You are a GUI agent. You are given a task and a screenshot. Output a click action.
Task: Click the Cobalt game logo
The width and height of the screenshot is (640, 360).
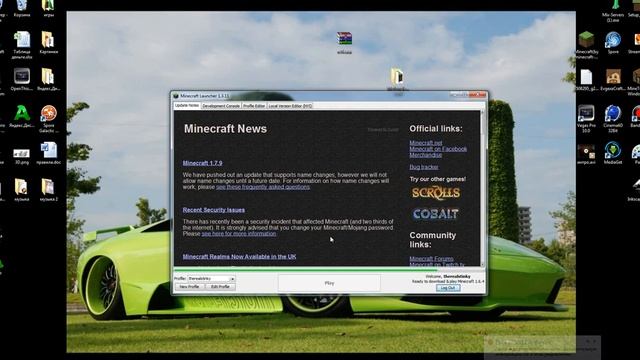pos(436,214)
